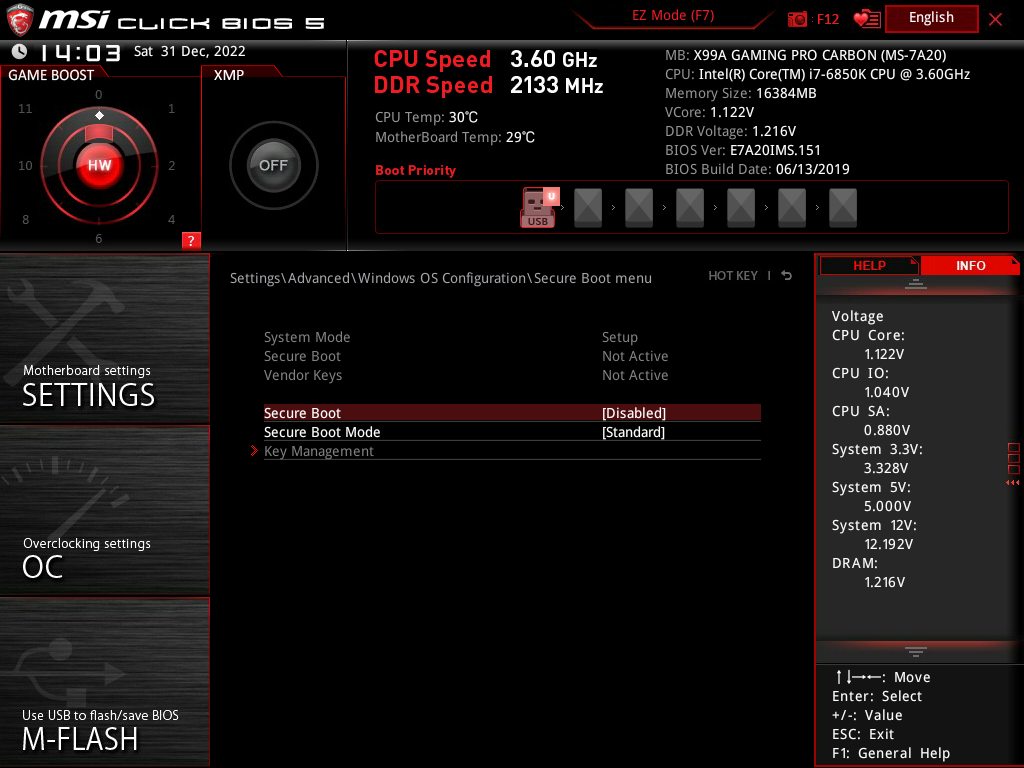Image resolution: width=1024 pixels, height=768 pixels.
Task: Open the Game Boost help question mark
Action: click(x=191, y=240)
